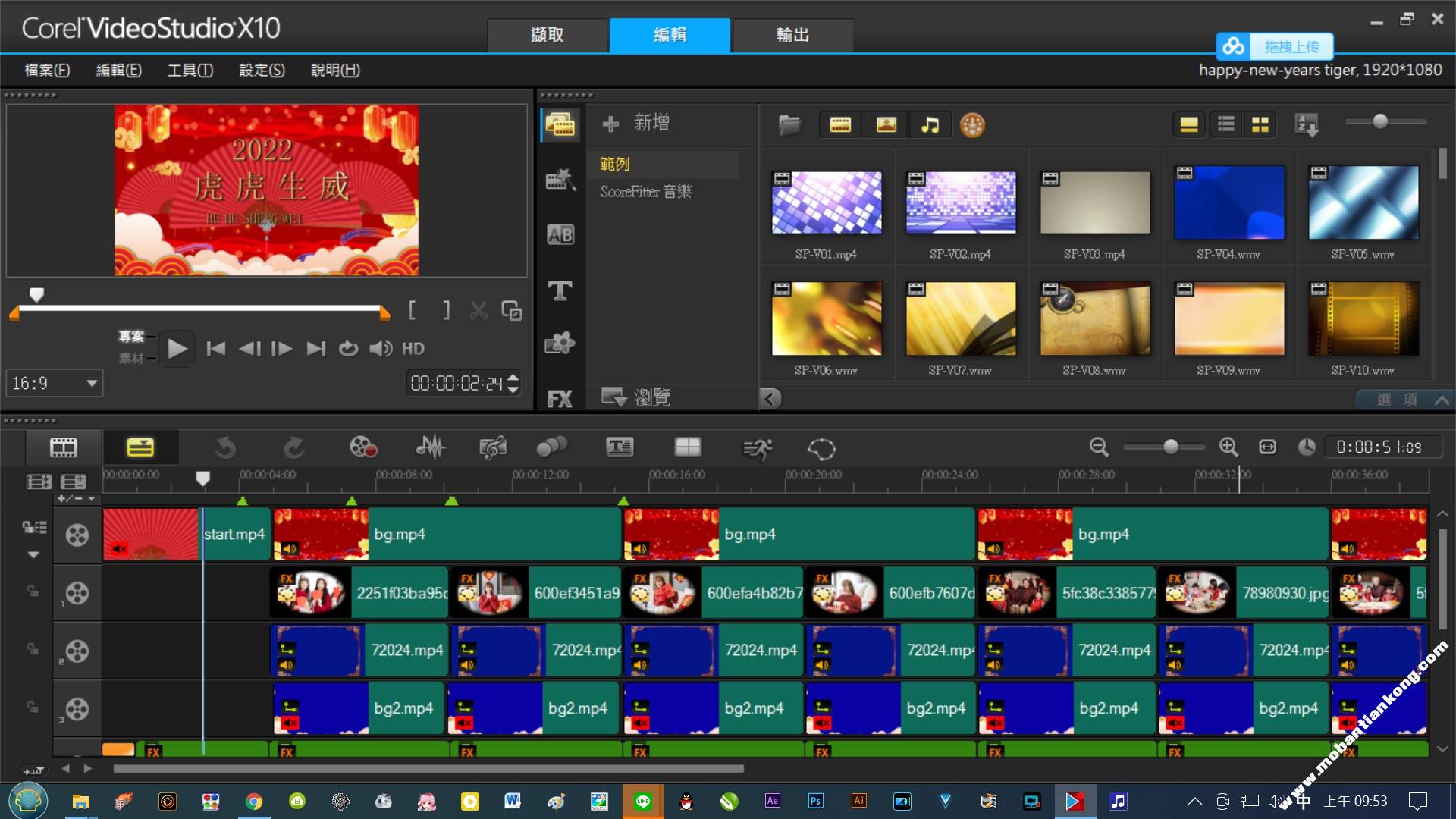Open the sound mixer icon

(431, 447)
